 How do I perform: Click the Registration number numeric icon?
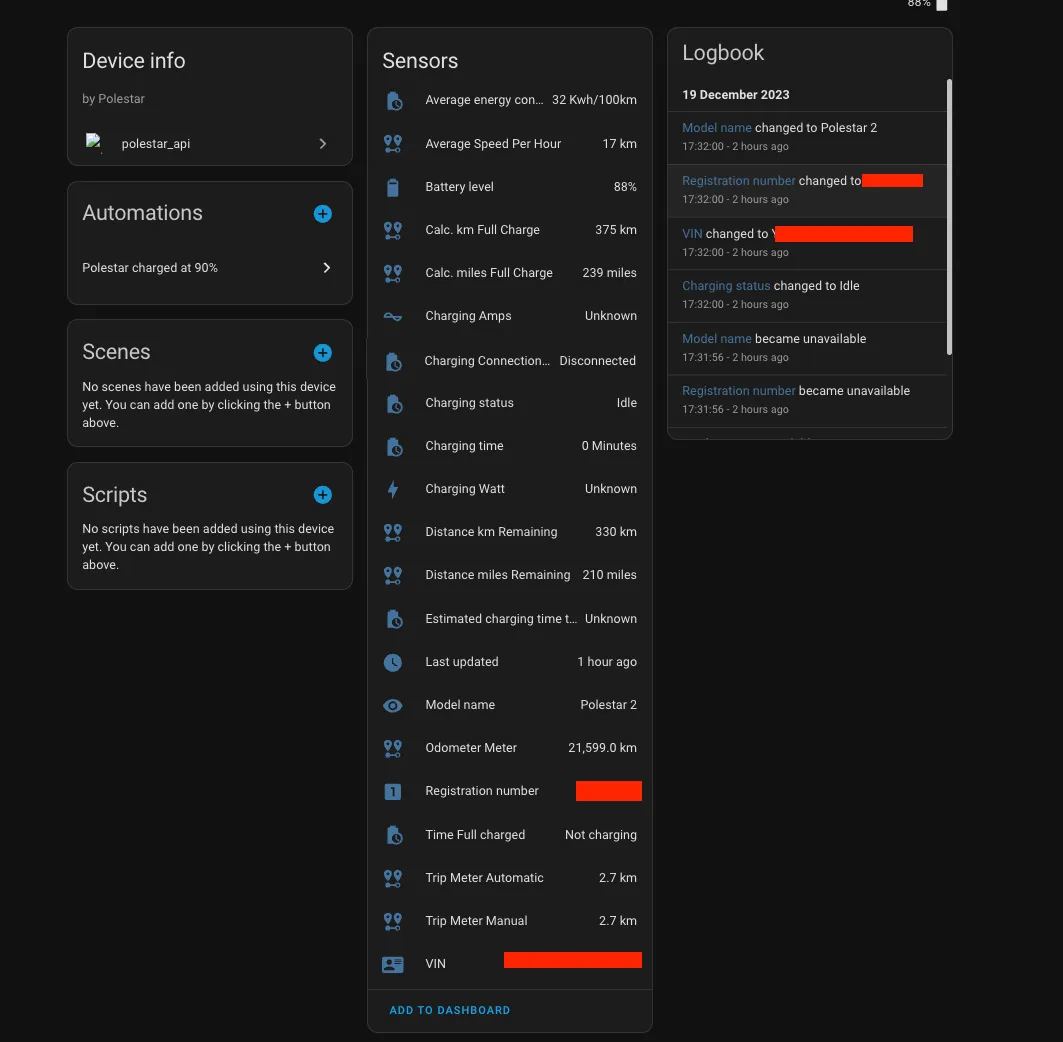[393, 791]
